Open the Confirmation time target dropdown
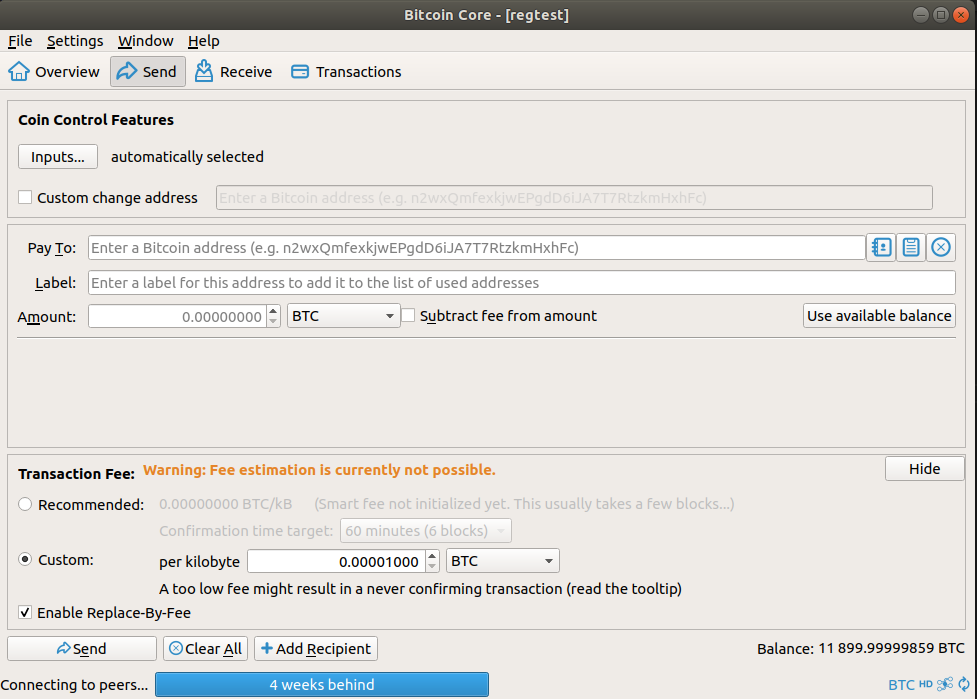Screen dimensions: 977x699 pos(426,531)
